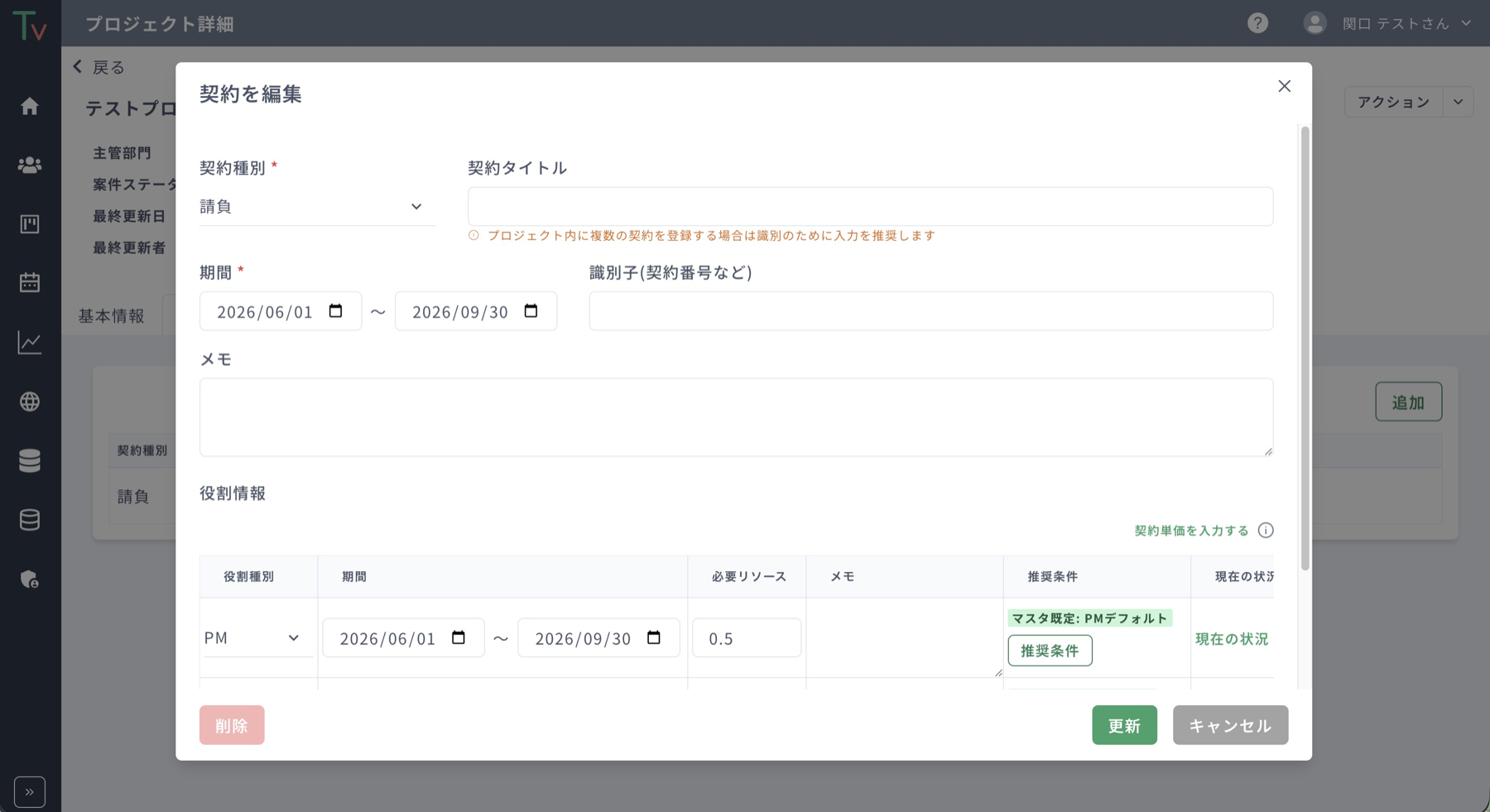1490x812 pixels.
Task: Click the 追加 button behind dialog
Action: (1408, 401)
